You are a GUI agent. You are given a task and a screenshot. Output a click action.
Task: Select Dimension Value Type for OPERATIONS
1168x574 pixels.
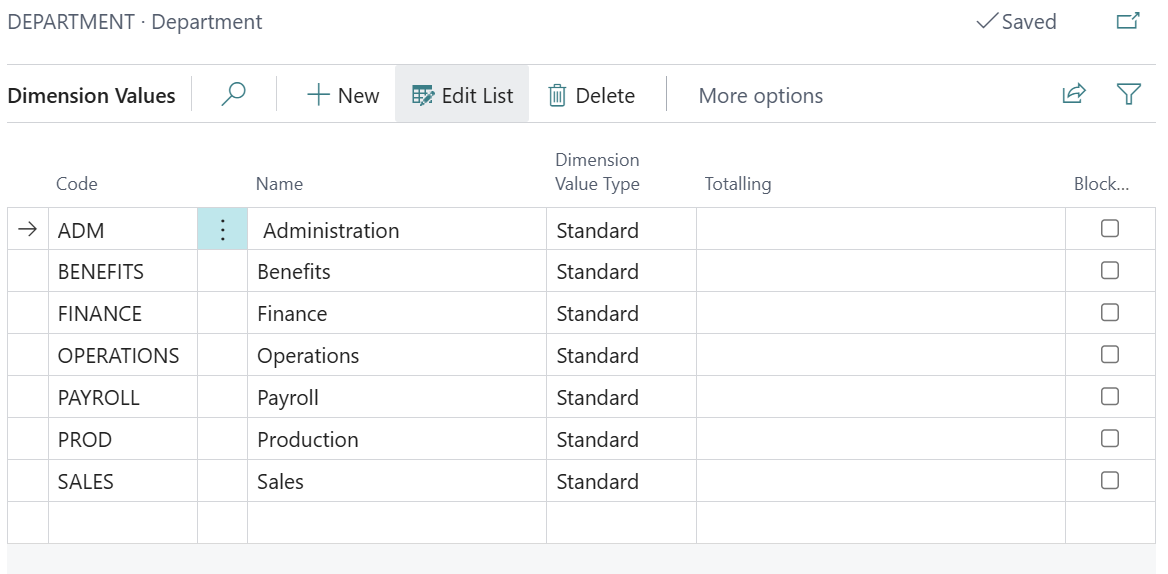click(621, 355)
